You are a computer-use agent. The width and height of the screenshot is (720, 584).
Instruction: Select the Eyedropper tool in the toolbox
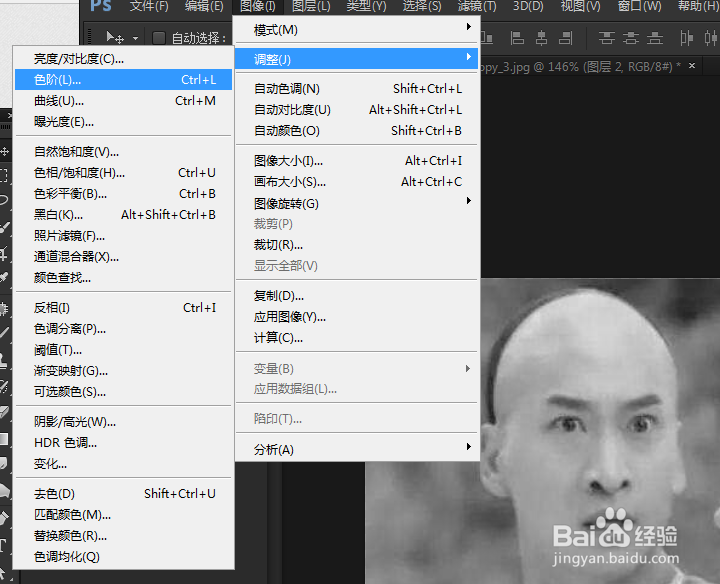(x=4, y=277)
